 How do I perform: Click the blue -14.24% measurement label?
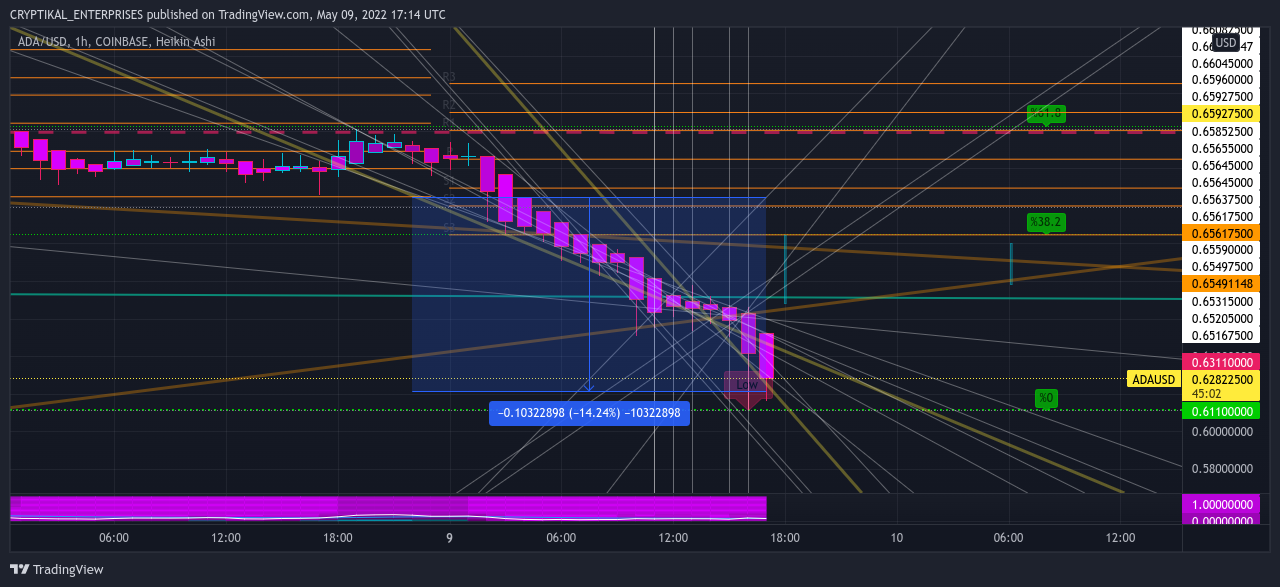(x=590, y=413)
